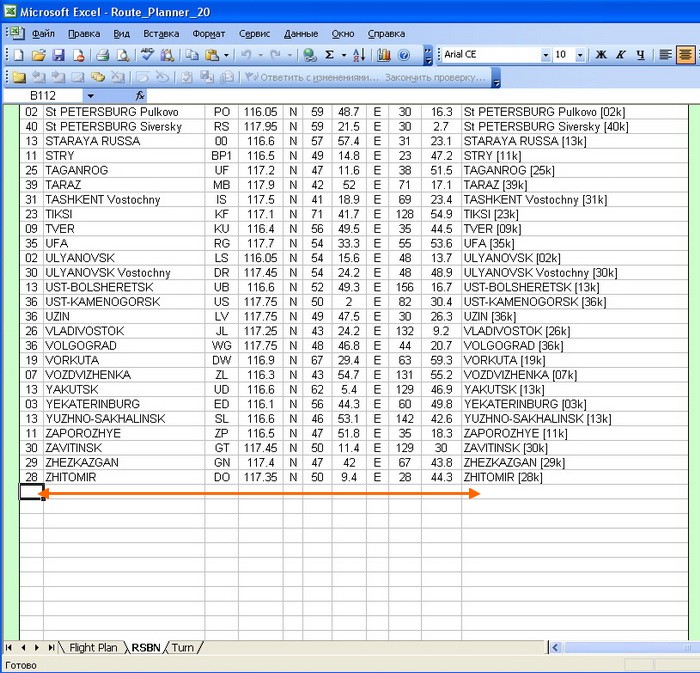Click the blue Help question mark icon
Screen dimensions: 700x673
[404, 55]
